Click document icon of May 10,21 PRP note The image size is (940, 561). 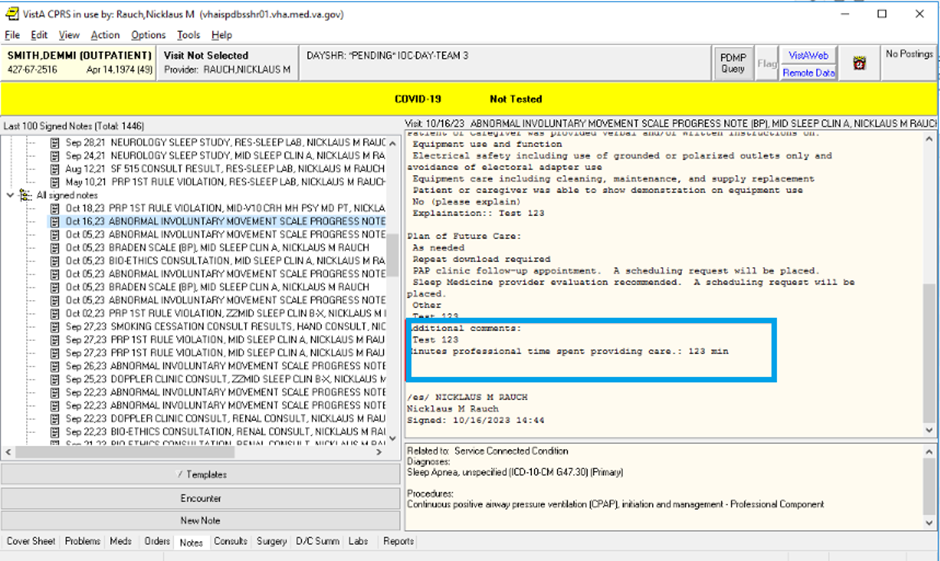[x=55, y=182]
